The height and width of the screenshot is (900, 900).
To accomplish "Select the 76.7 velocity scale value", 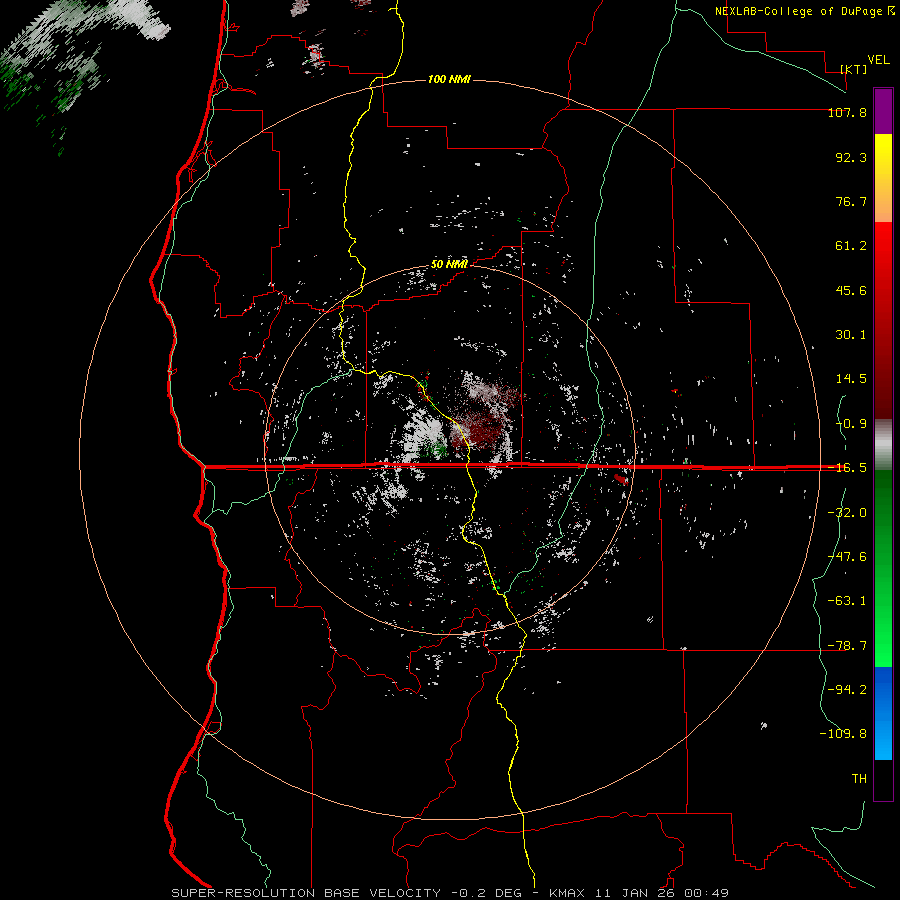I will pos(851,201).
